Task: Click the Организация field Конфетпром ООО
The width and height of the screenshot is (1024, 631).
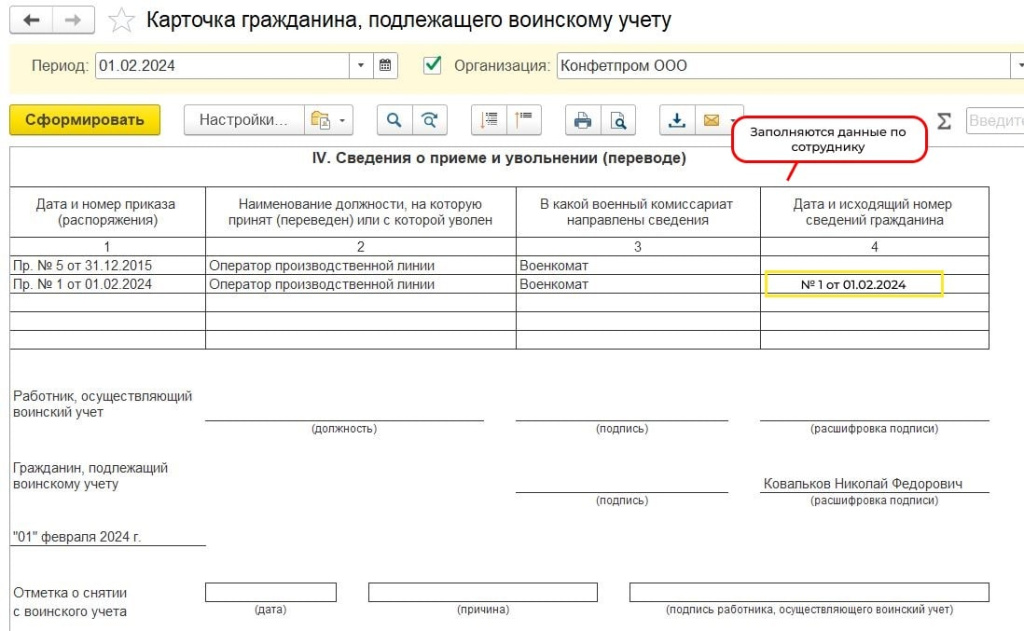Action: coord(782,66)
